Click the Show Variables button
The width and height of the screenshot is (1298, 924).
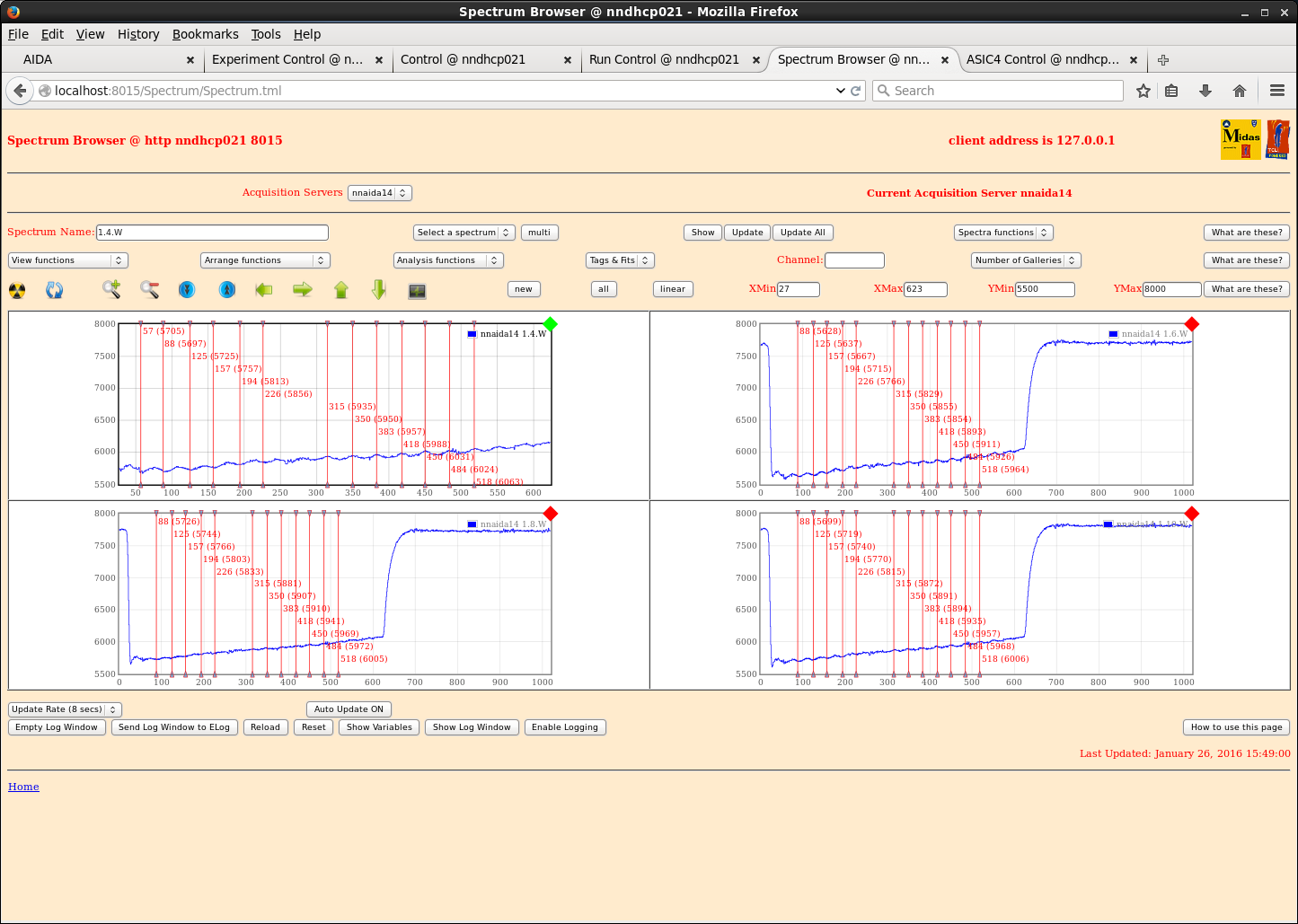point(379,727)
